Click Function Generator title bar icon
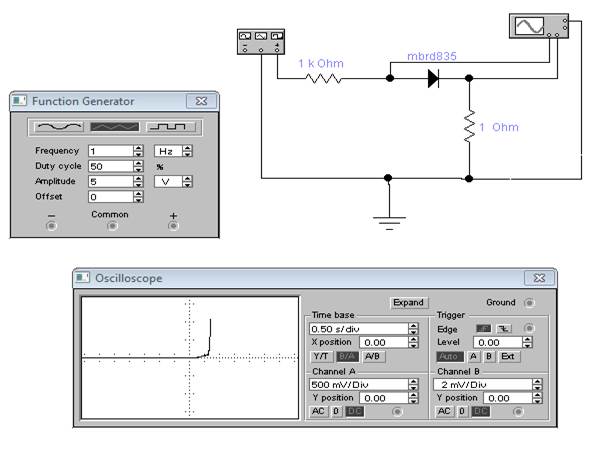This screenshot has width=607, height=458. click(19, 101)
